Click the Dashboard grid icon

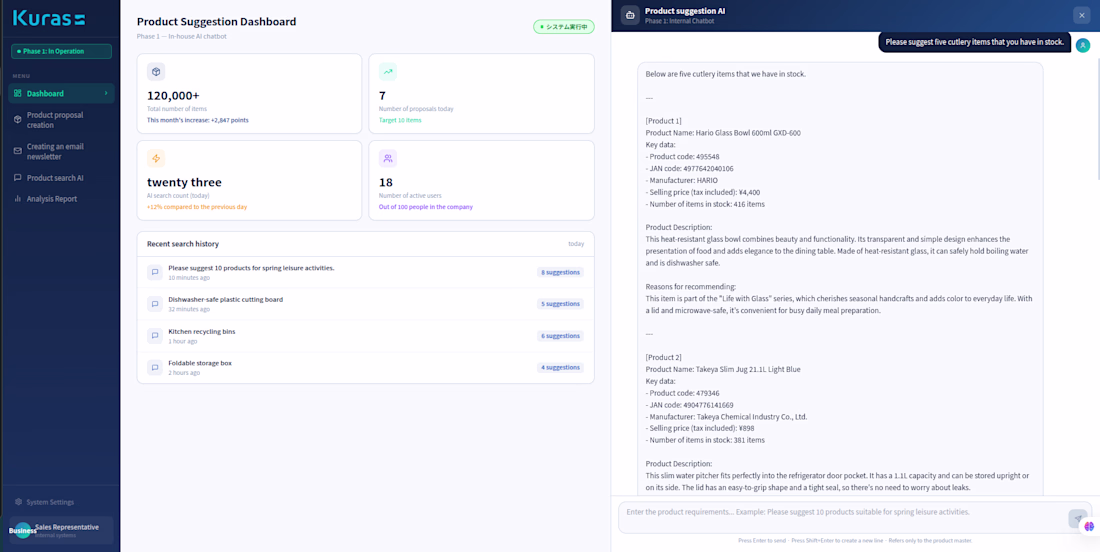[18, 93]
